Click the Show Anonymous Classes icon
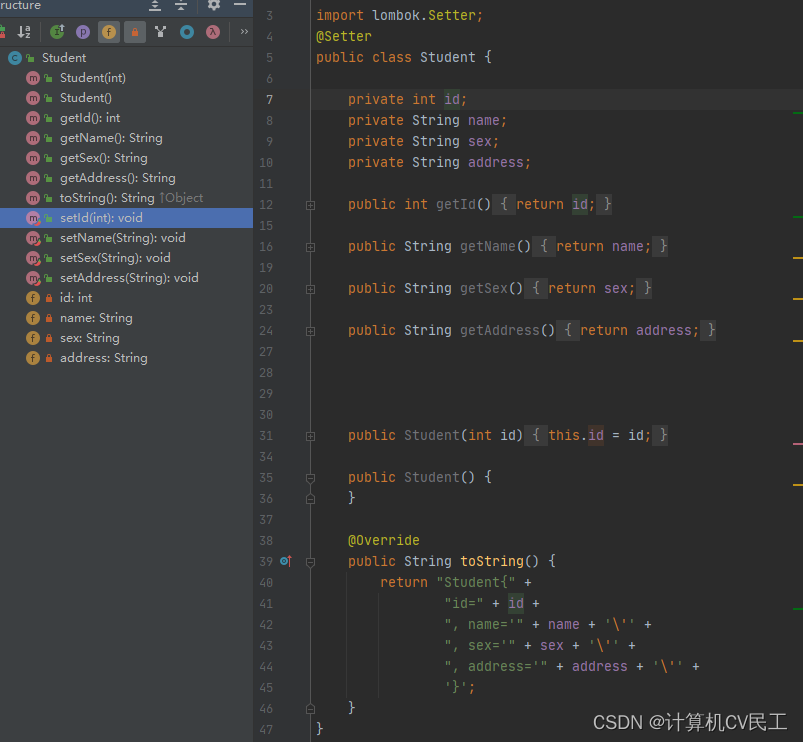803x742 pixels. (x=187, y=32)
